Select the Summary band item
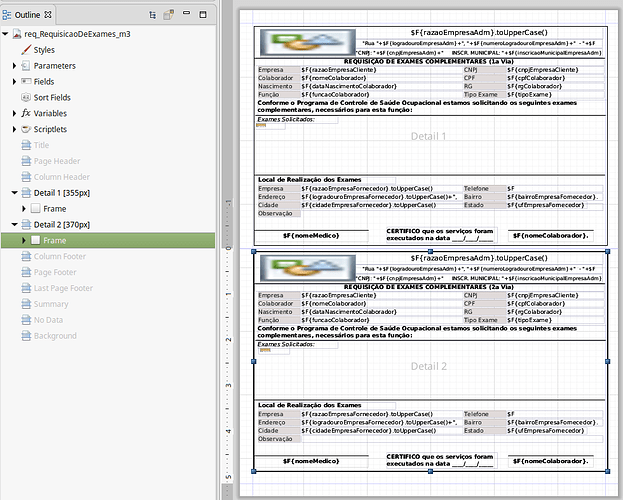 point(51,304)
